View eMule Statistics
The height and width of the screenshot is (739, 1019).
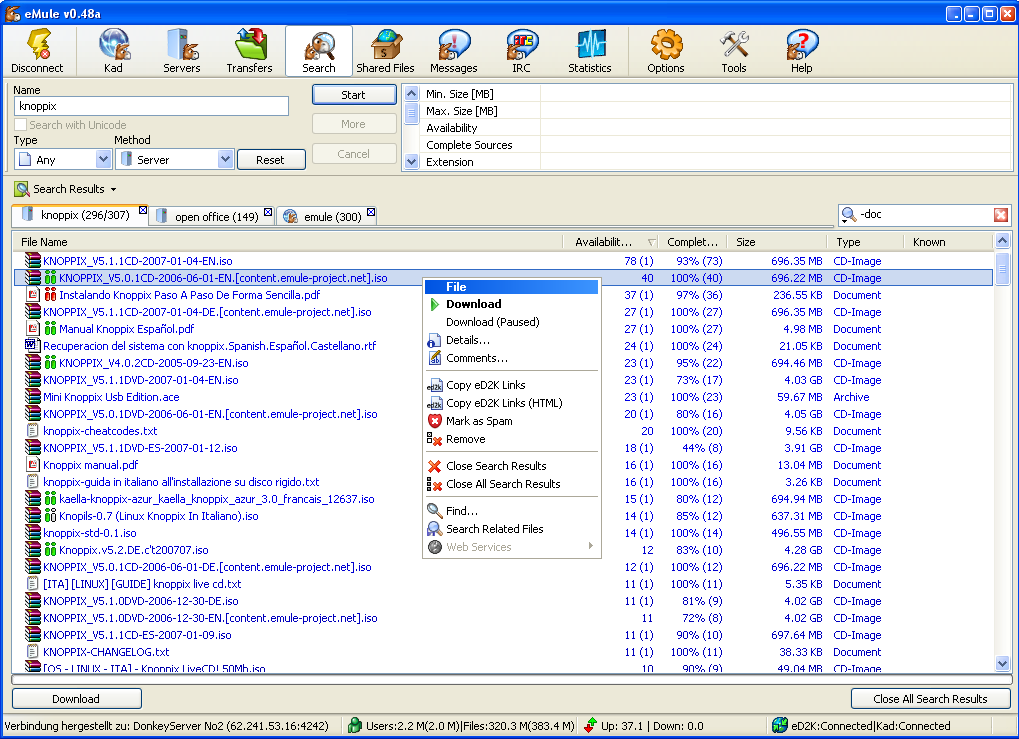click(x=589, y=50)
